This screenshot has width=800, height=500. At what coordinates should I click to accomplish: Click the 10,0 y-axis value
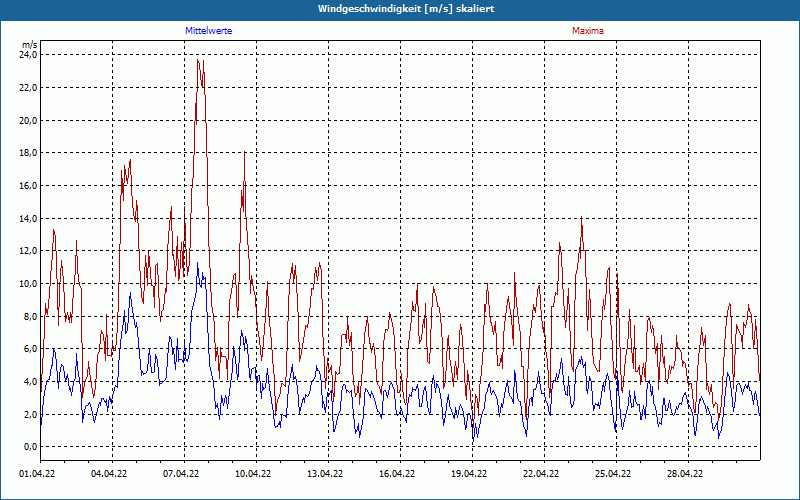point(29,284)
